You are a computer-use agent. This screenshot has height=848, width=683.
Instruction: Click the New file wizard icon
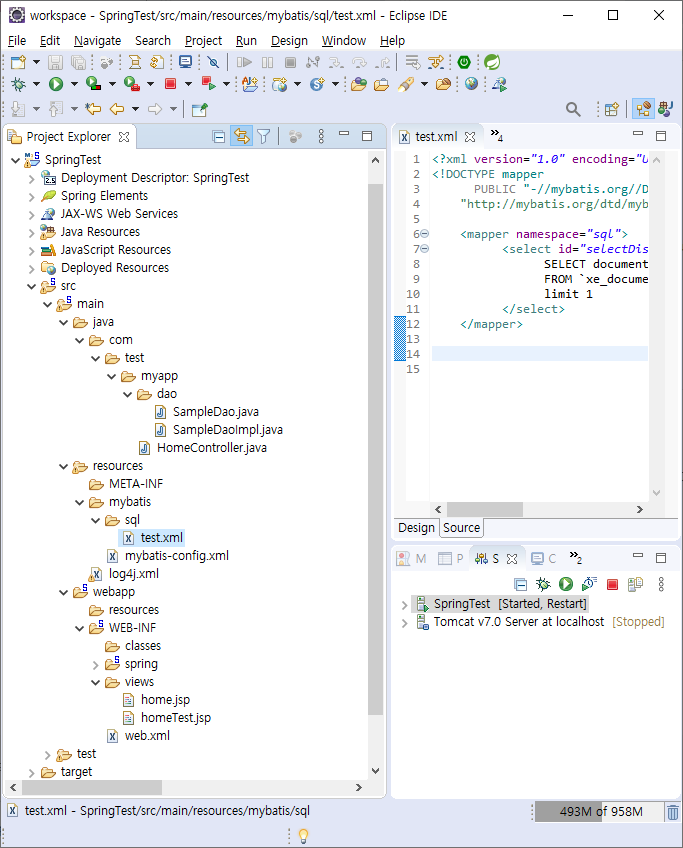(x=18, y=62)
